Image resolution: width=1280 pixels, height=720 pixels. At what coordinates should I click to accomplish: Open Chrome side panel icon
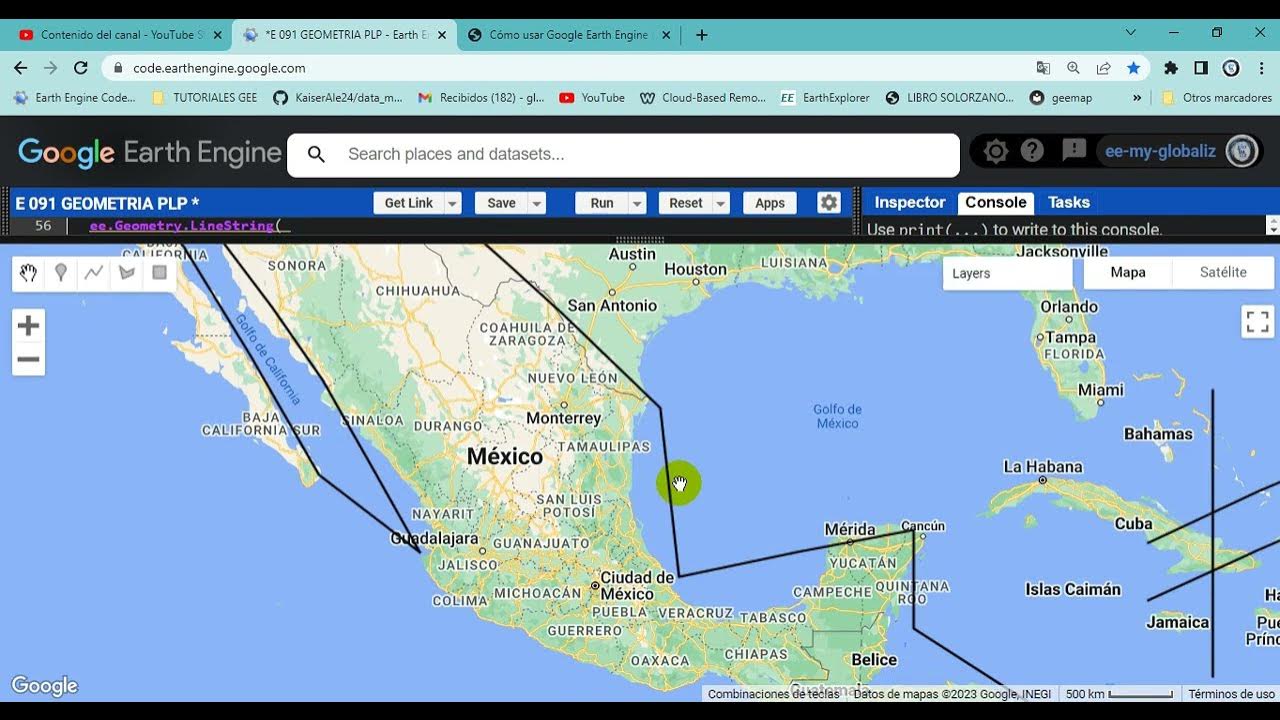(x=1201, y=68)
